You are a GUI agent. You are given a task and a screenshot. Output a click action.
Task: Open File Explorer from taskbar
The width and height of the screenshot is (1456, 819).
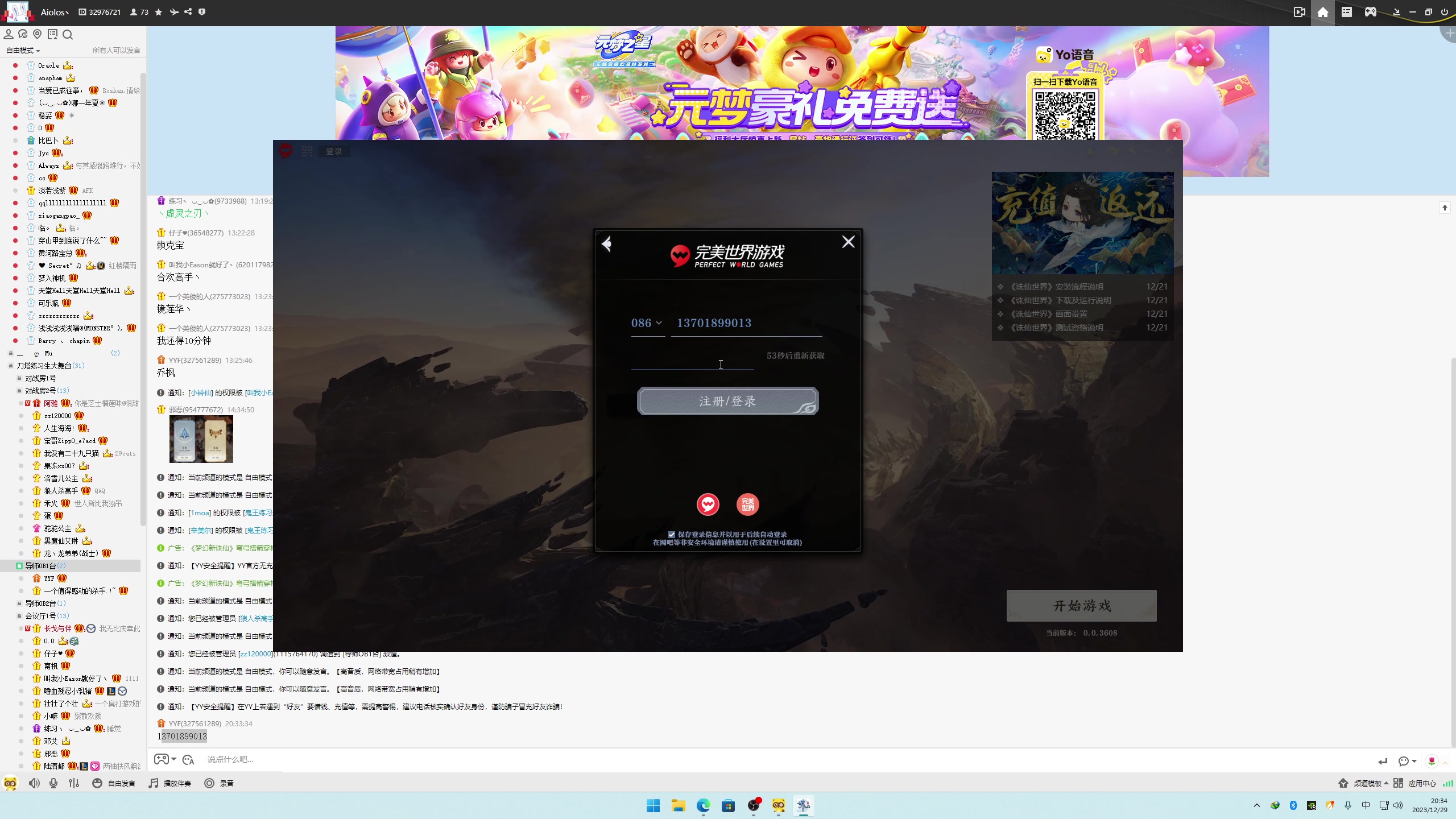[x=678, y=805]
